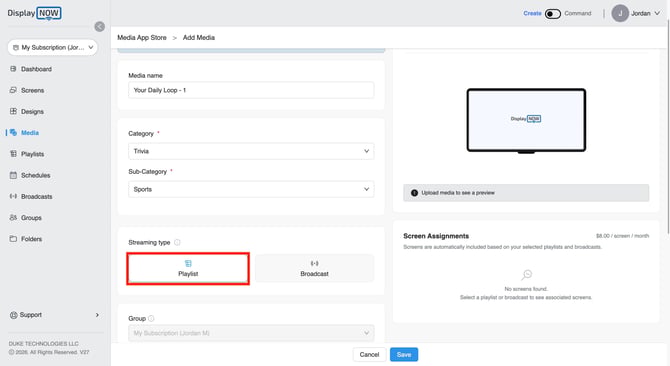The image size is (670, 366).
Task: Open Folders in the sidebar
Action: [x=31, y=239]
